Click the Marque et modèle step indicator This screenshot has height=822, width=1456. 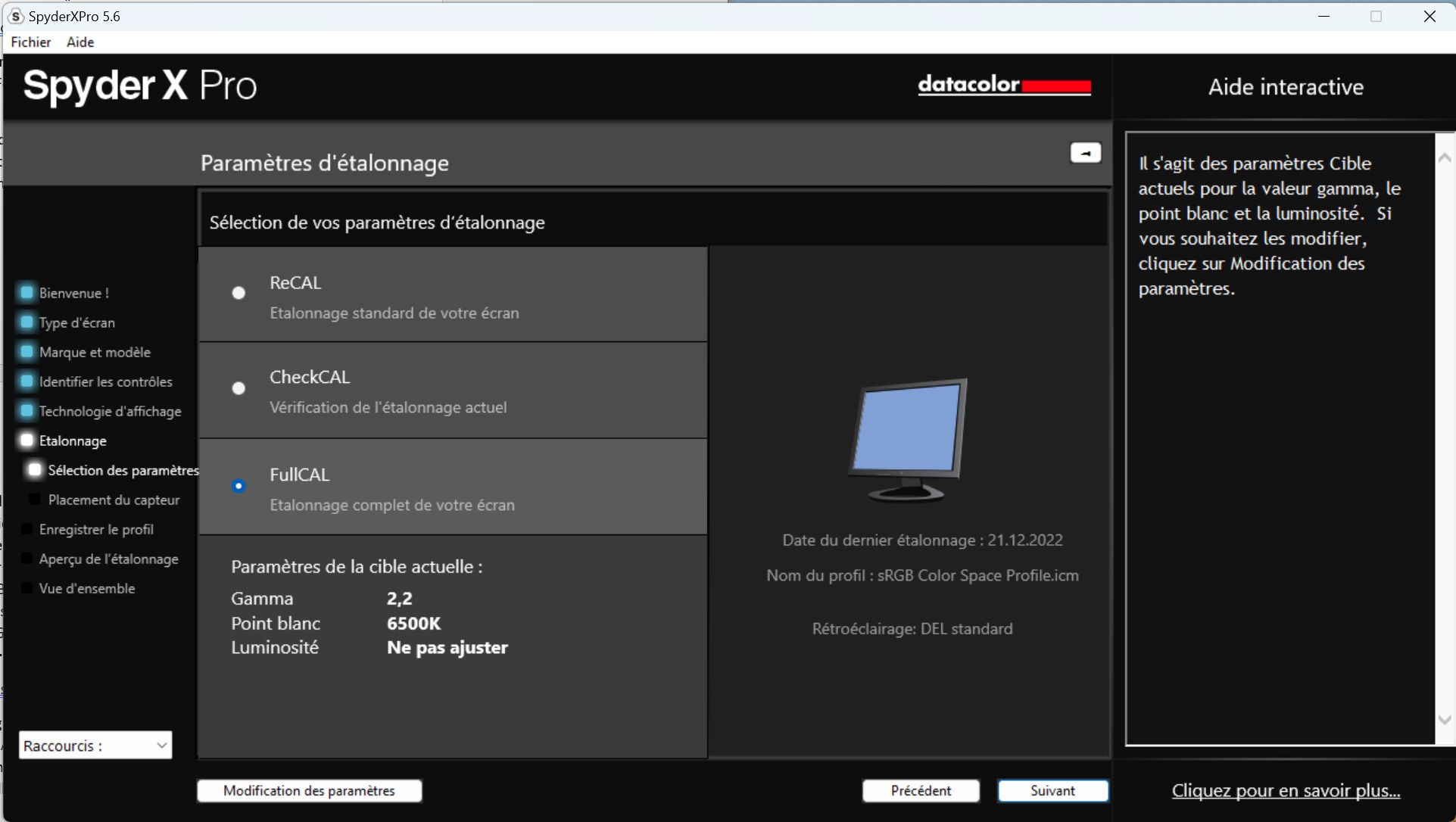[27, 351]
